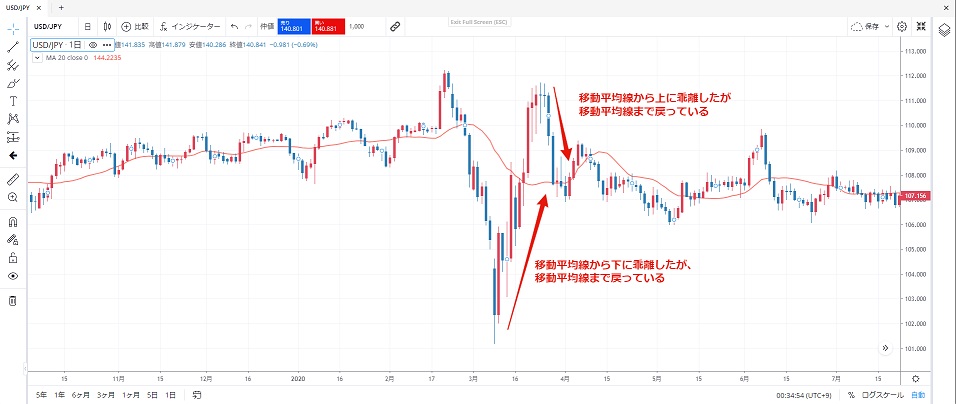
Task: Toggle the ログスケール log scale option
Action: [879, 395]
